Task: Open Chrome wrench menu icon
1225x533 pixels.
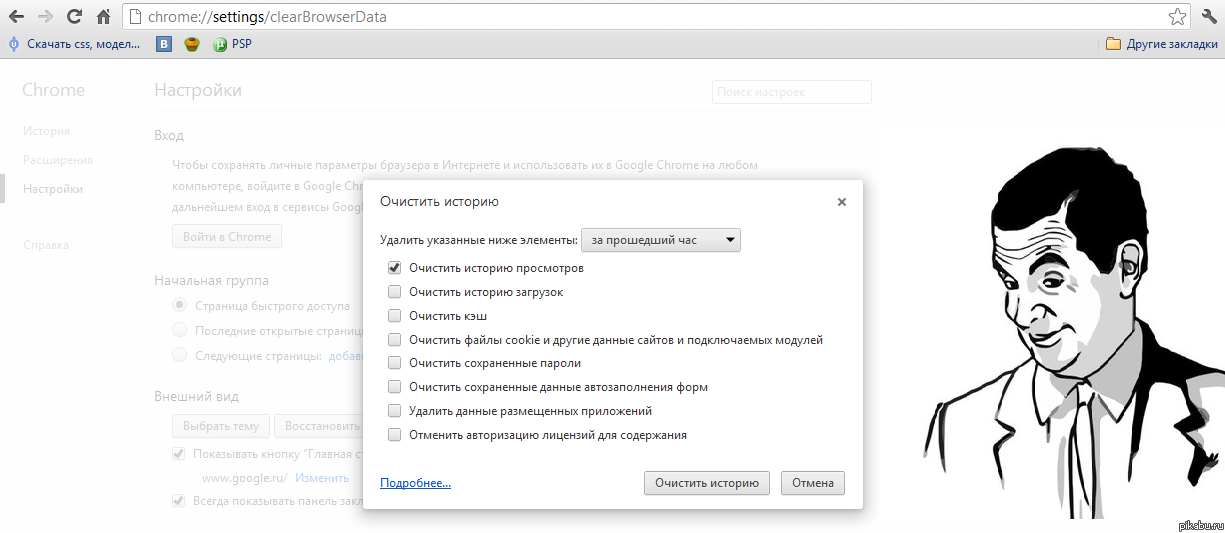Action: (1208, 17)
